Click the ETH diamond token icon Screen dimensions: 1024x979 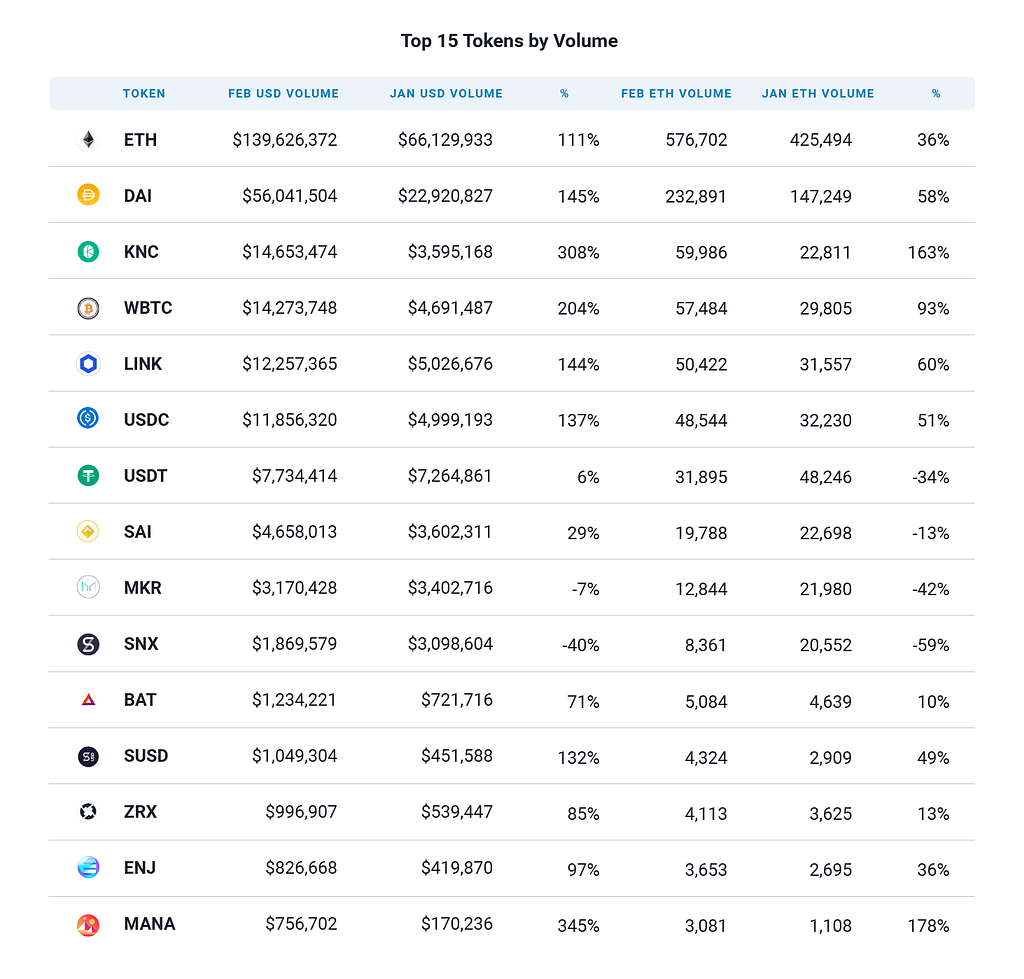point(88,140)
